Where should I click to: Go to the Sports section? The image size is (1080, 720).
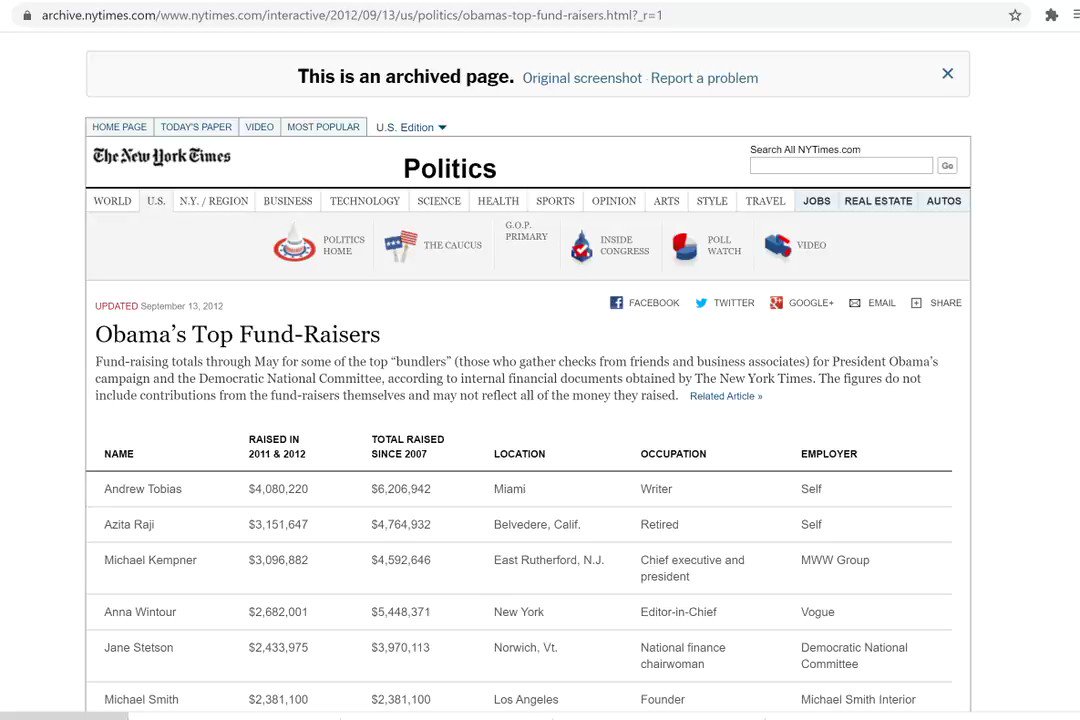point(555,201)
